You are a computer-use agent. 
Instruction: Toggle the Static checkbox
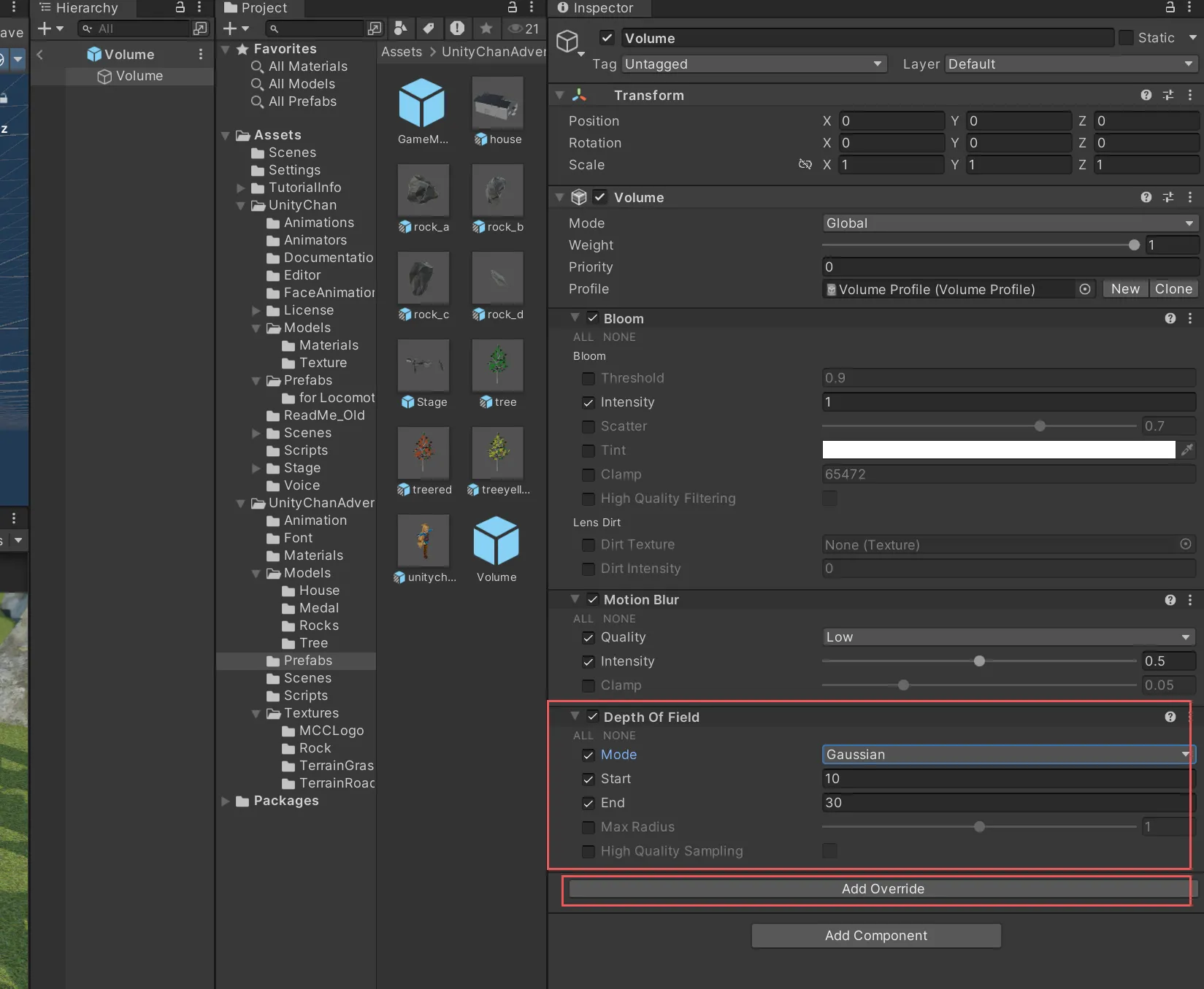1127,37
